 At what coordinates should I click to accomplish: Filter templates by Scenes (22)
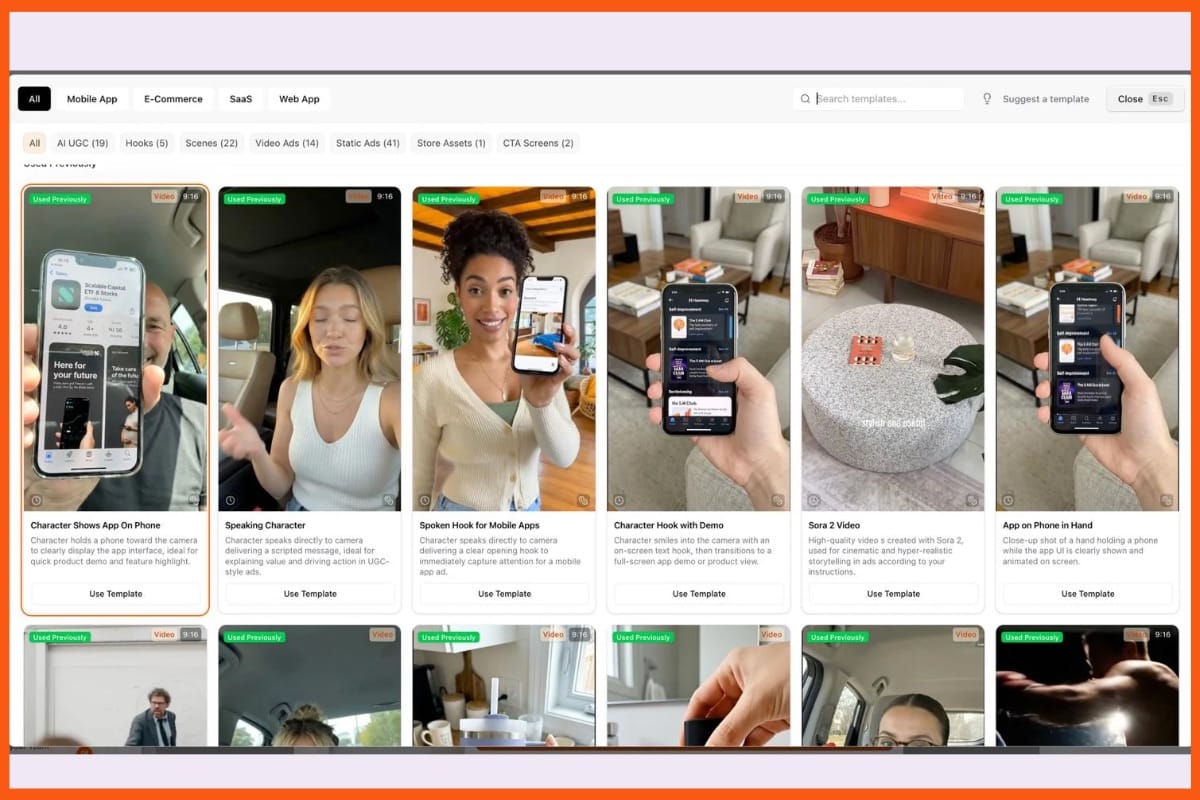point(211,143)
